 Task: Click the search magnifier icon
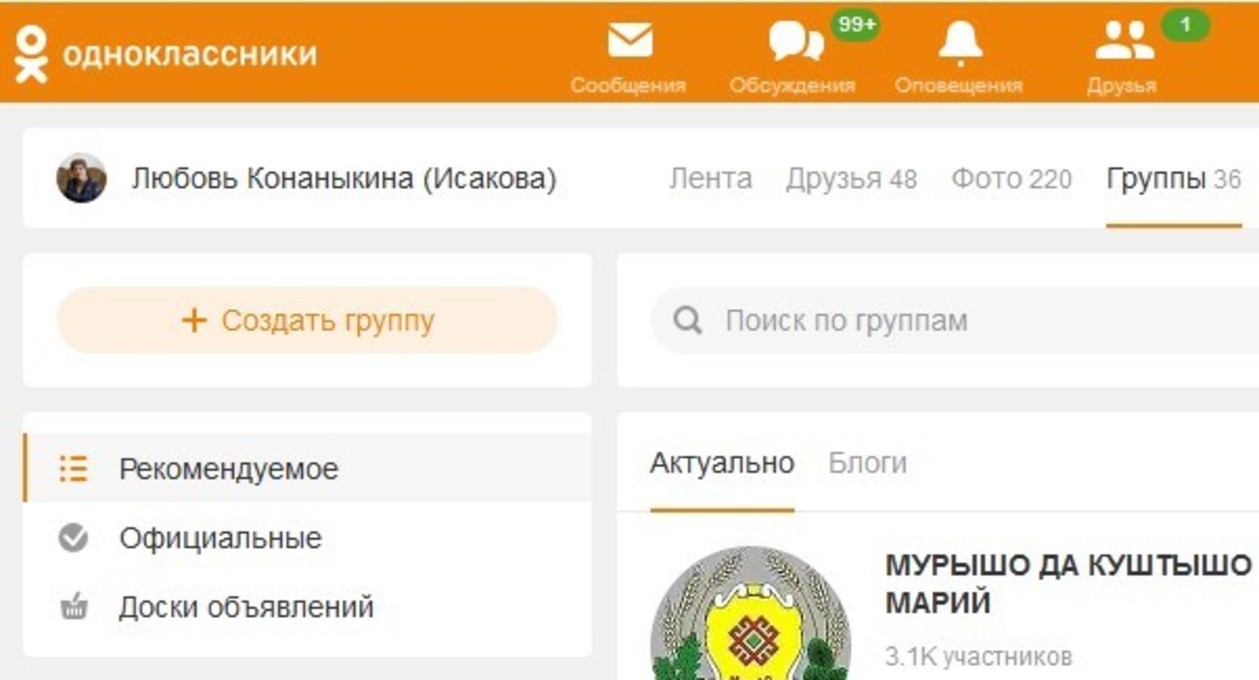click(x=687, y=321)
